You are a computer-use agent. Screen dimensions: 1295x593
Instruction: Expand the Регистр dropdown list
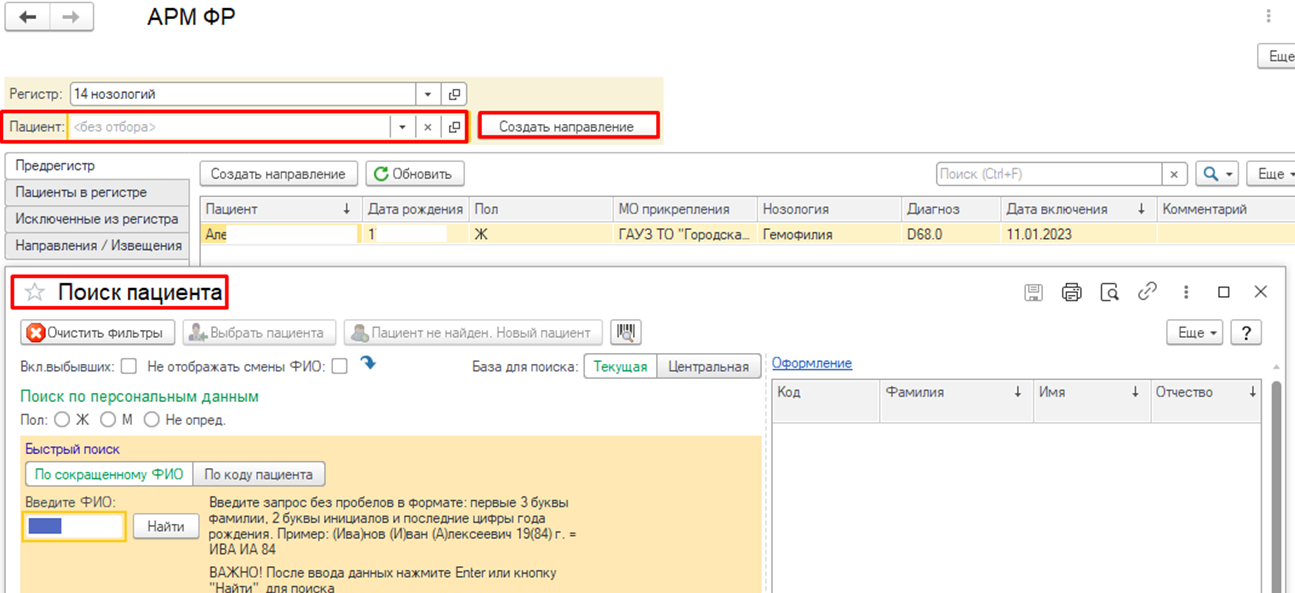[428, 95]
